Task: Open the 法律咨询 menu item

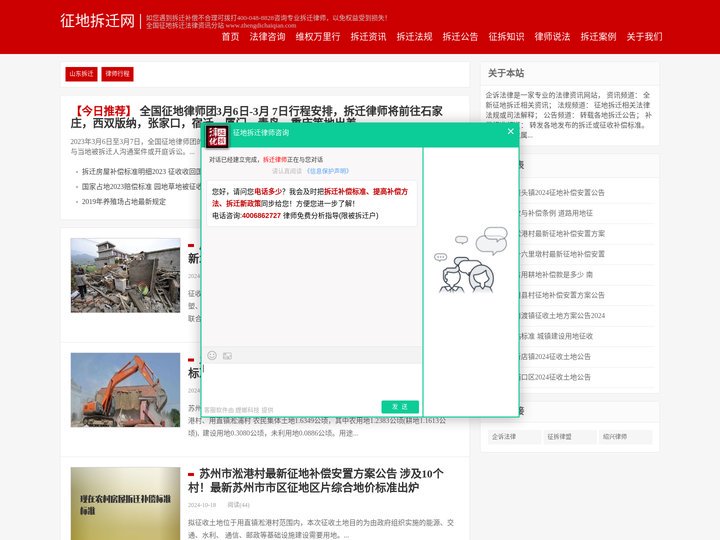Action: [x=267, y=37]
